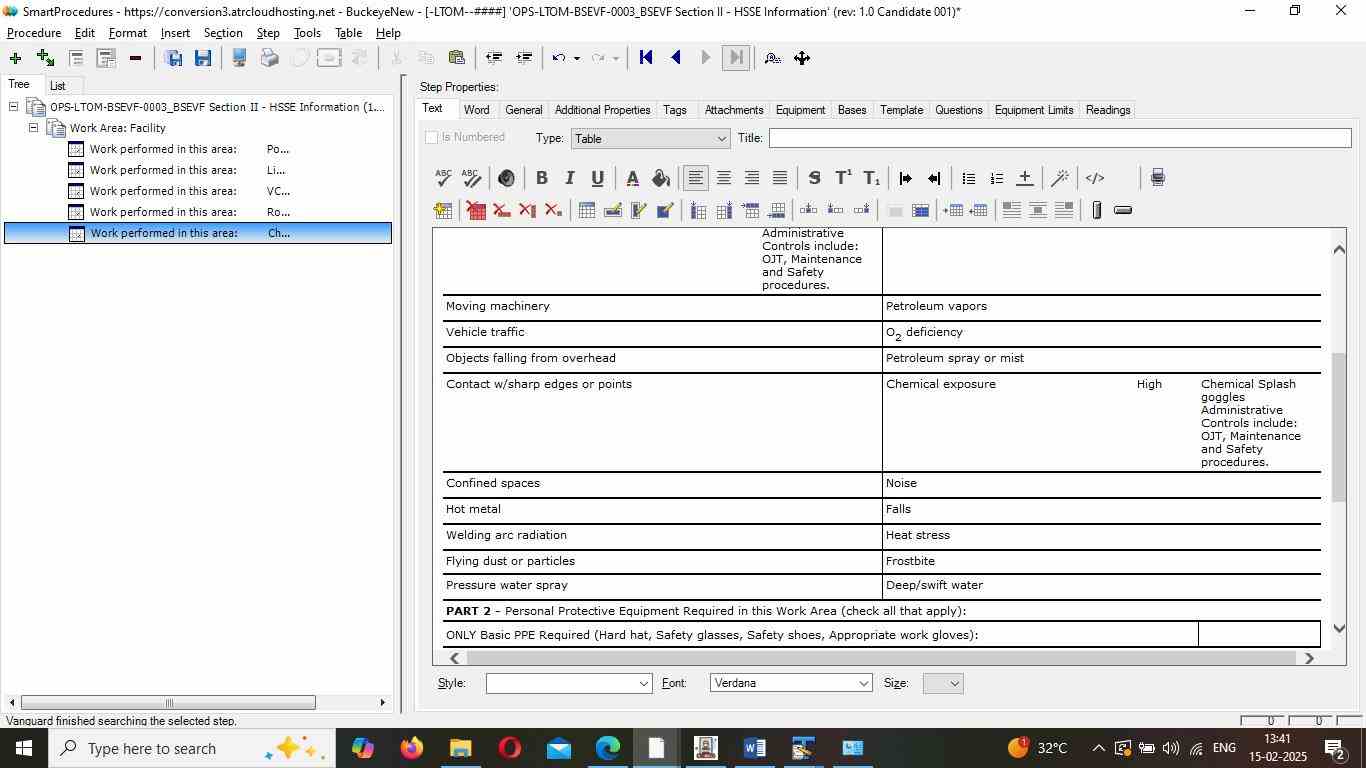Open HTML source code view icon
1366x768 pixels.
pos(1095,178)
